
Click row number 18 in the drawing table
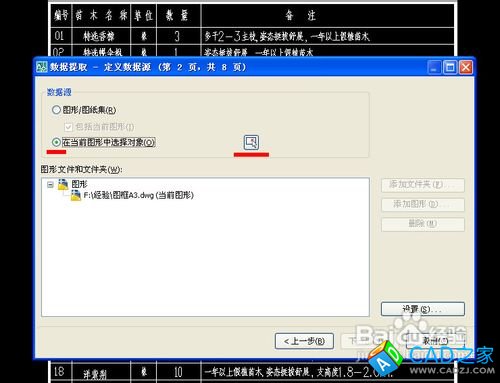tap(60, 372)
